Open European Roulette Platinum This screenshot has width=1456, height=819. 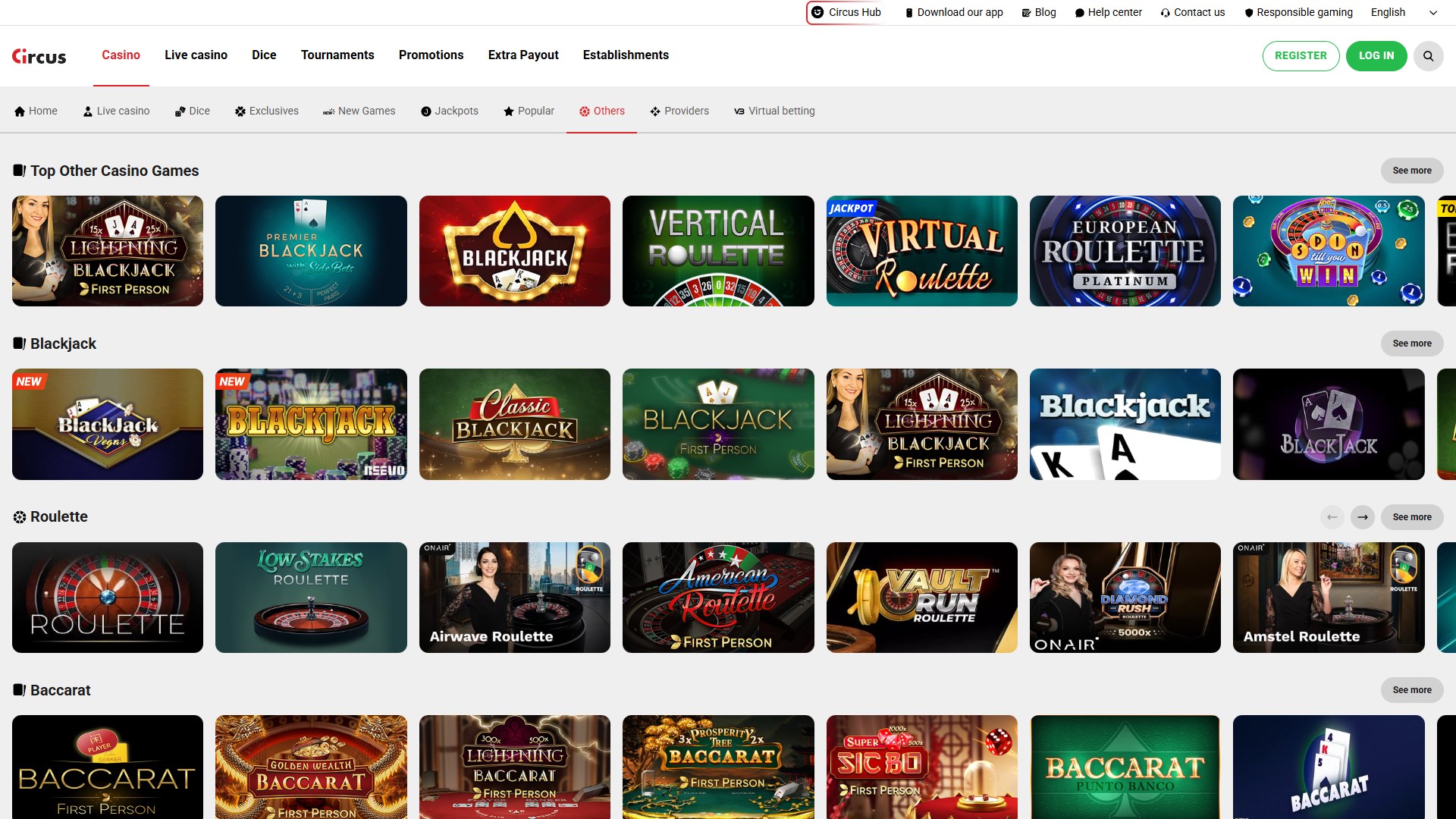pyautogui.click(x=1125, y=251)
